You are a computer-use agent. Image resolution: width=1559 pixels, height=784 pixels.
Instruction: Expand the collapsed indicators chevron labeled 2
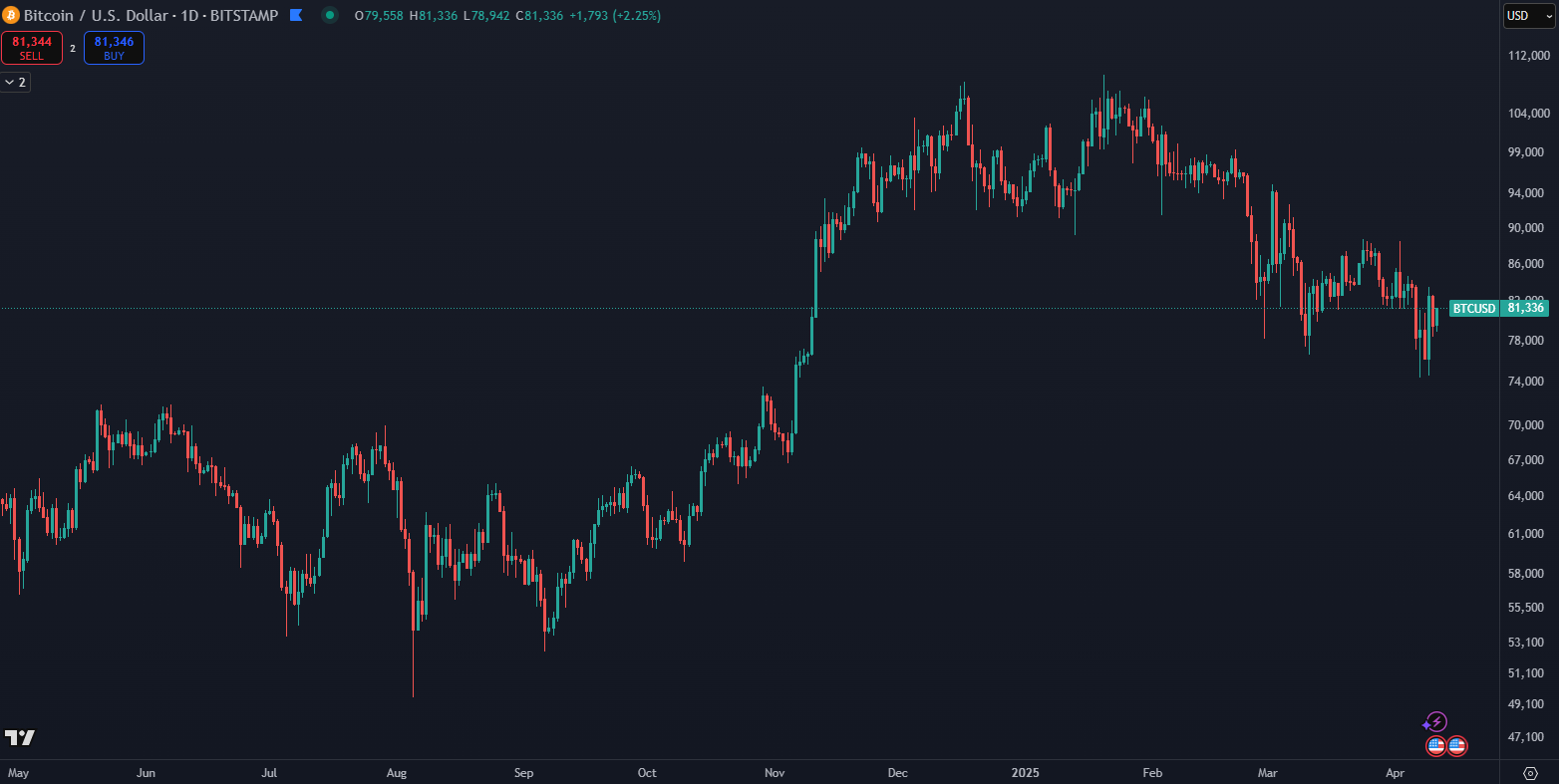point(16,83)
